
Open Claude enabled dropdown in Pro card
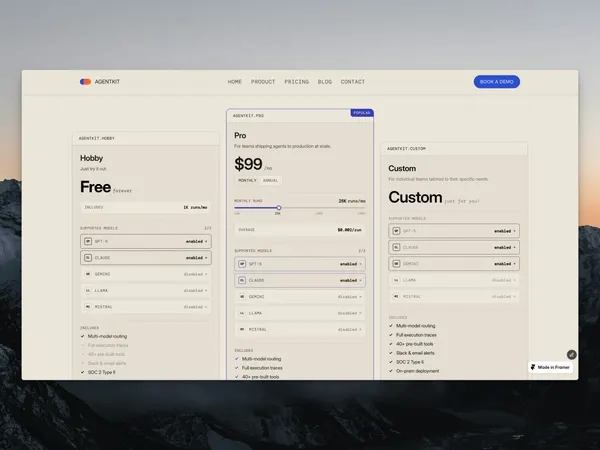pos(351,280)
